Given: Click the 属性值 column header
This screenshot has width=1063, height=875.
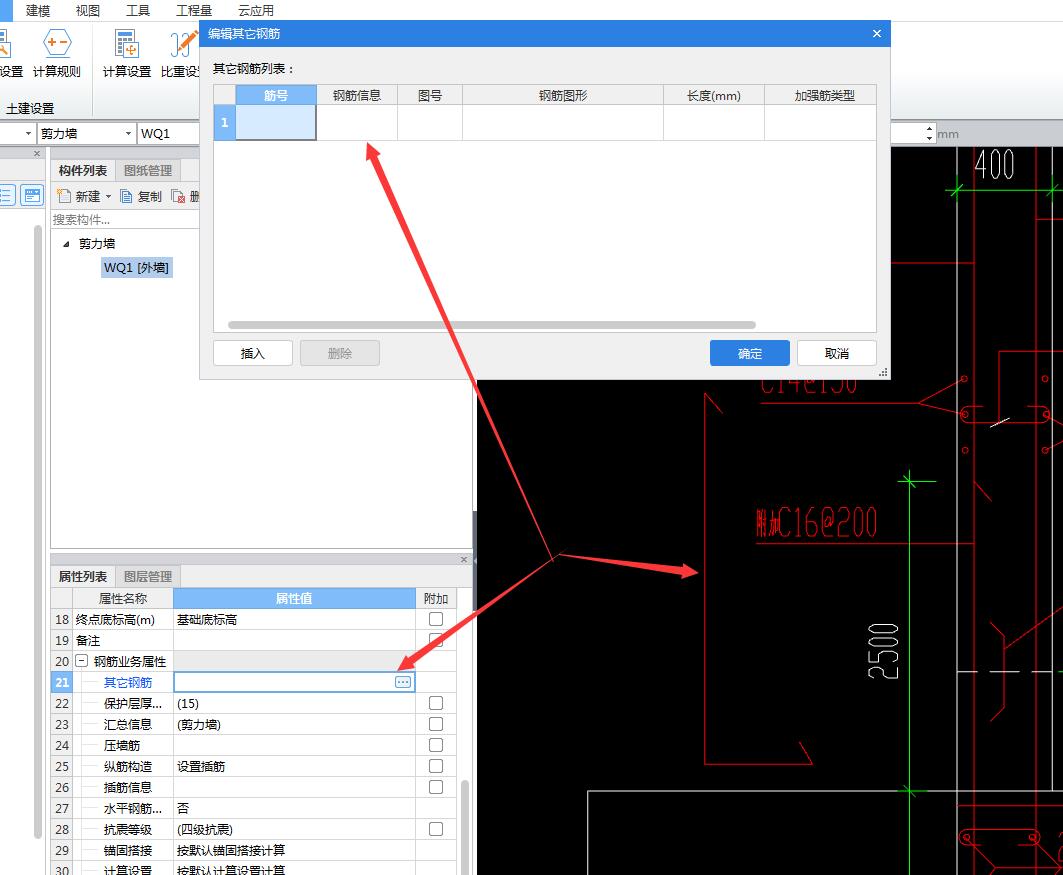Looking at the screenshot, I should [x=294, y=598].
